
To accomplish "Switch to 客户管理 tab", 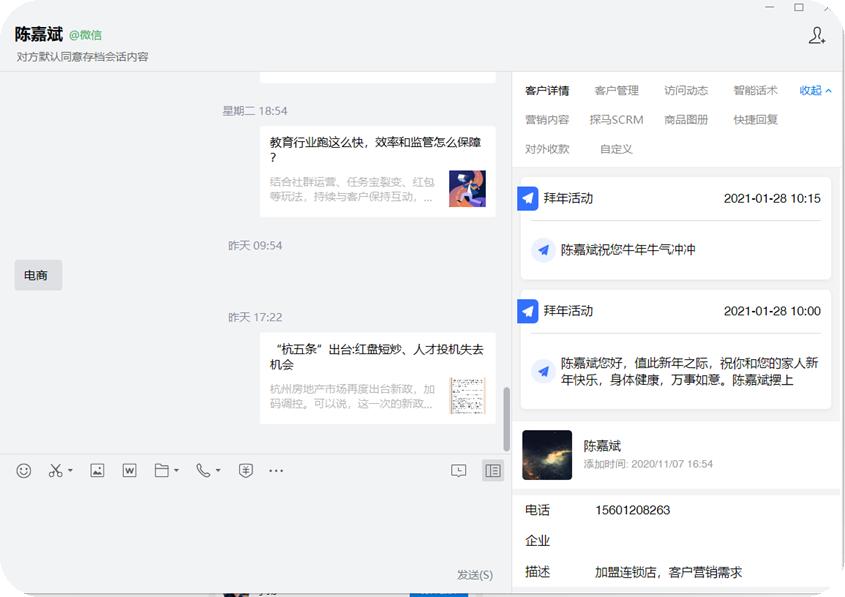I will [617, 91].
